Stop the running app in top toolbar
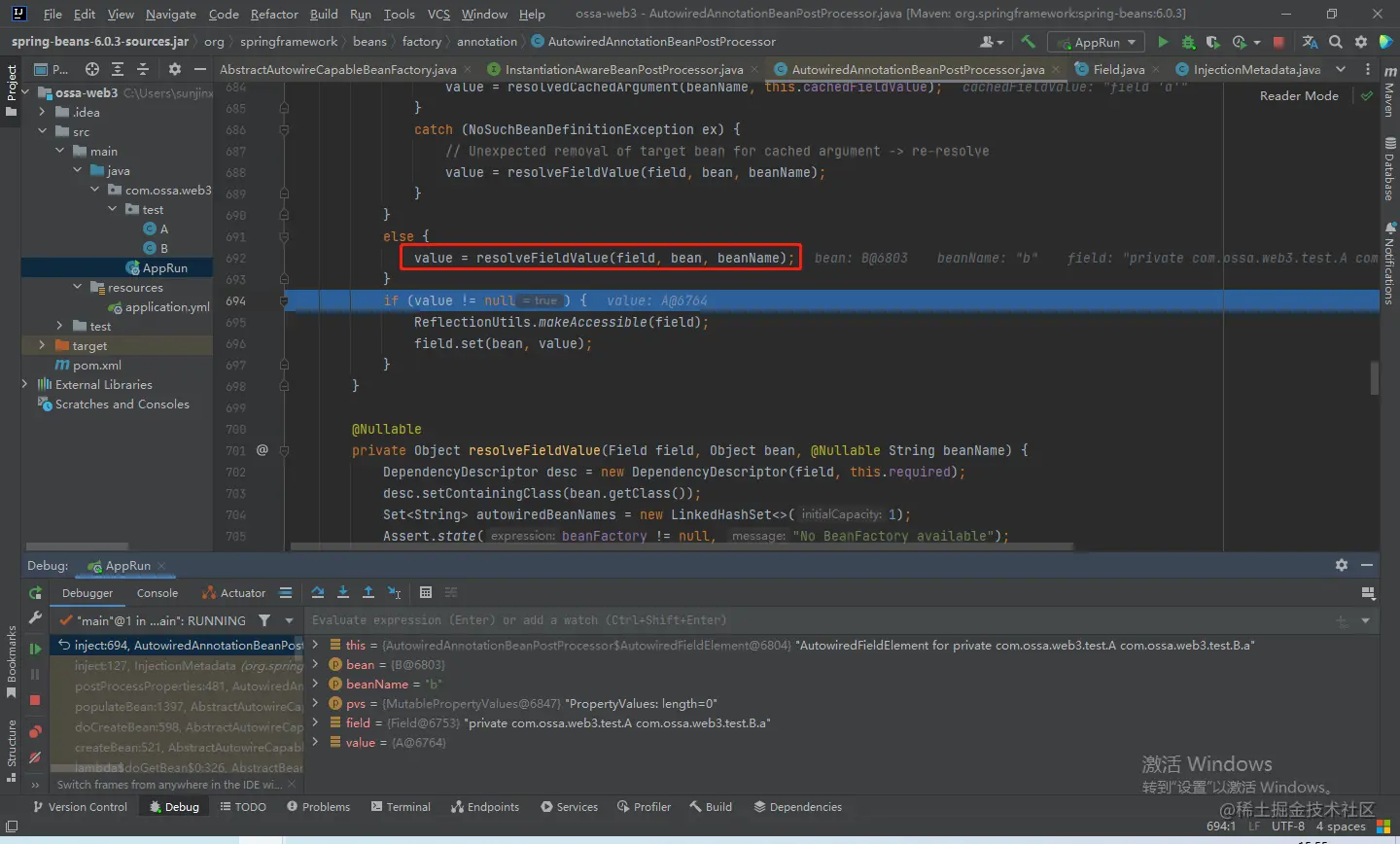This screenshot has width=1400, height=844. (x=1278, y=42)
